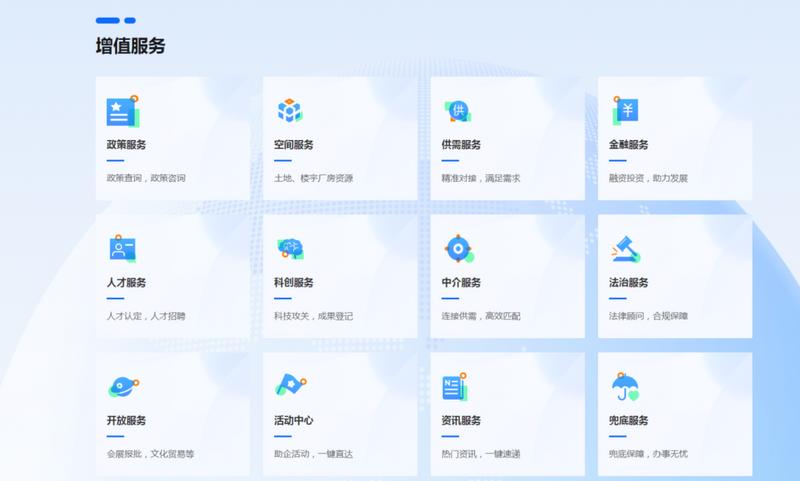Click the text 科技攻关，成果登记
The width and height of the screenshot is (800, 481).
pyautogui.click(x=313, y=316)
